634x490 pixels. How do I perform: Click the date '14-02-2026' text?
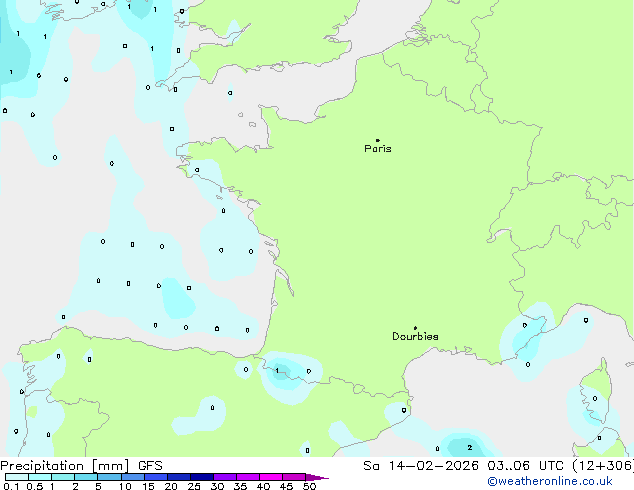433,466
